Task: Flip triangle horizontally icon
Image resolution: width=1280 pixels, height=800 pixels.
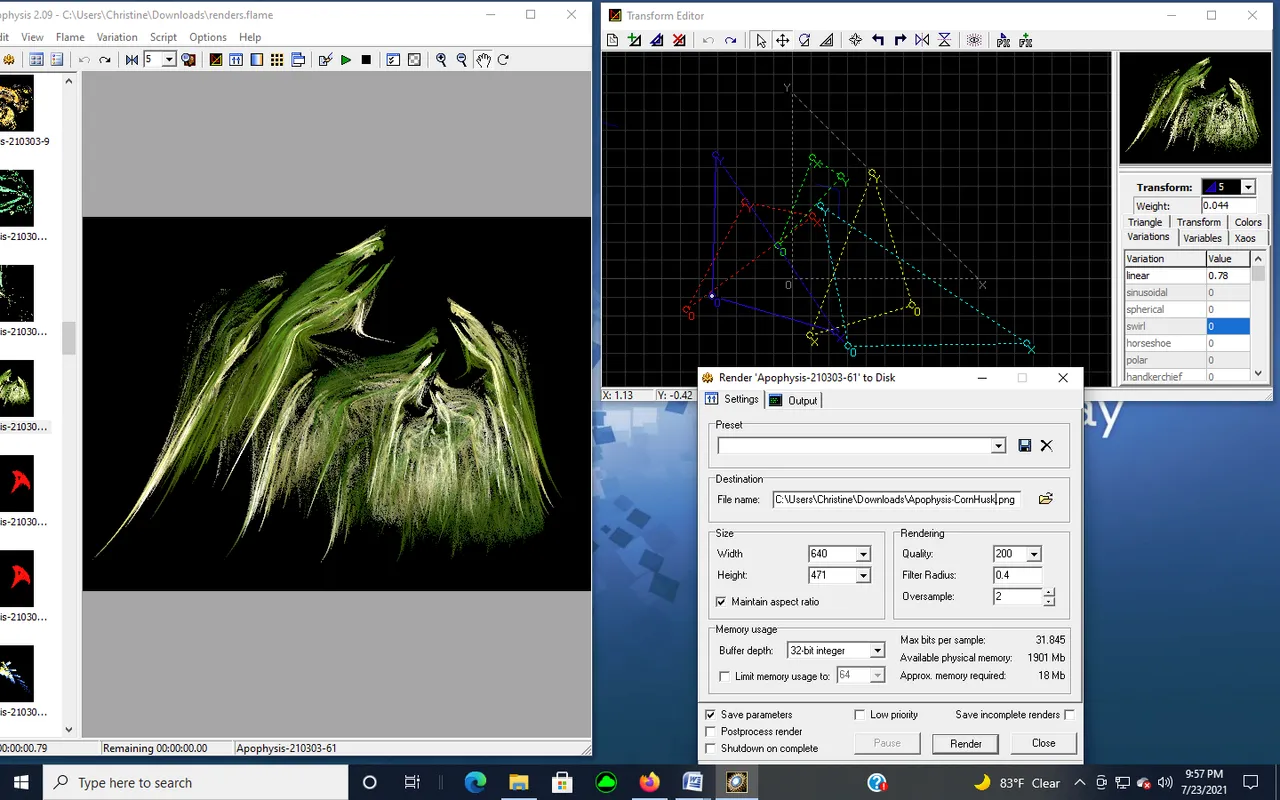Action: click(x=922, y=40)
